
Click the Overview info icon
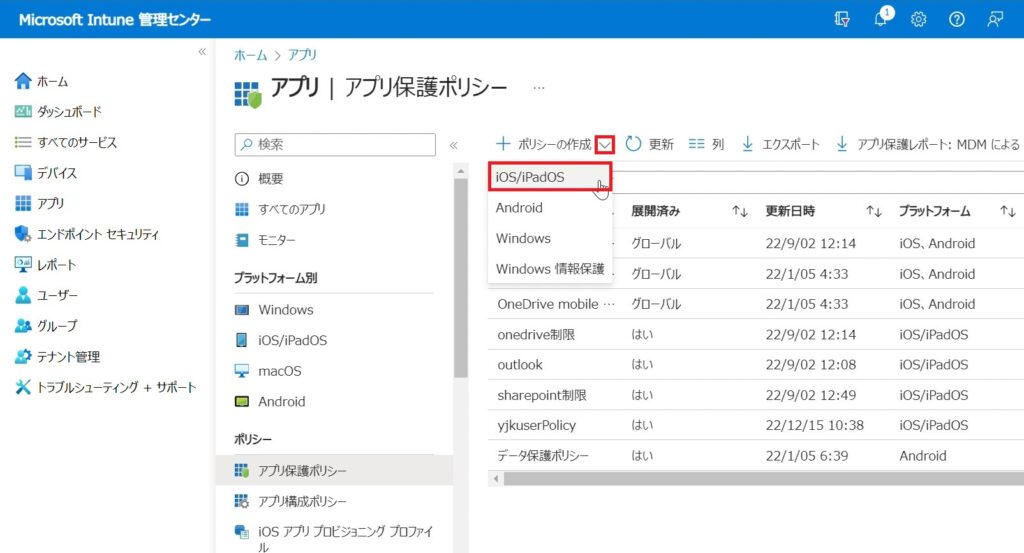242,179
